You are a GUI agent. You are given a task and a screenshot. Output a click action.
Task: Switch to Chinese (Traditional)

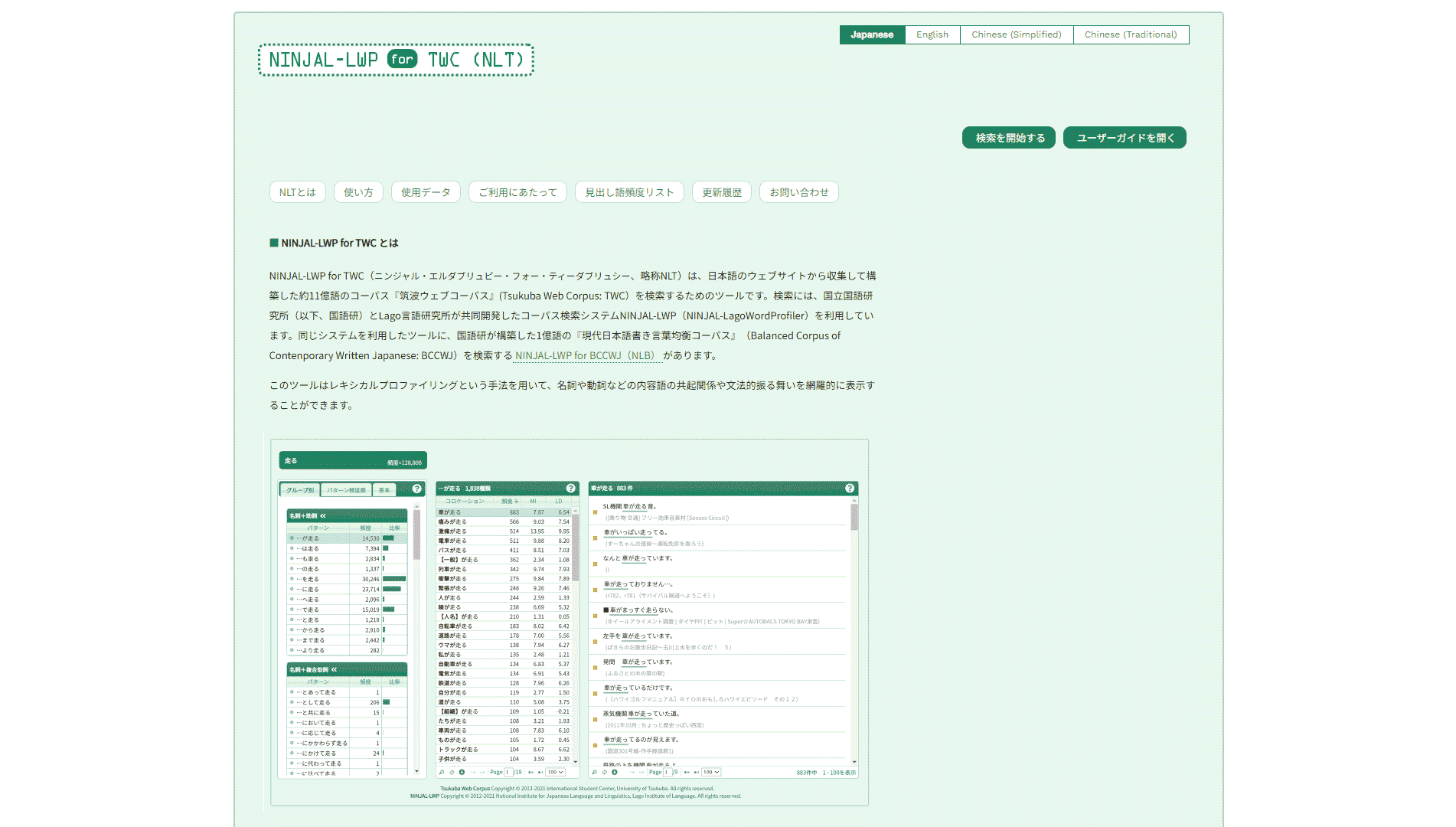[x=1131, y=34]
